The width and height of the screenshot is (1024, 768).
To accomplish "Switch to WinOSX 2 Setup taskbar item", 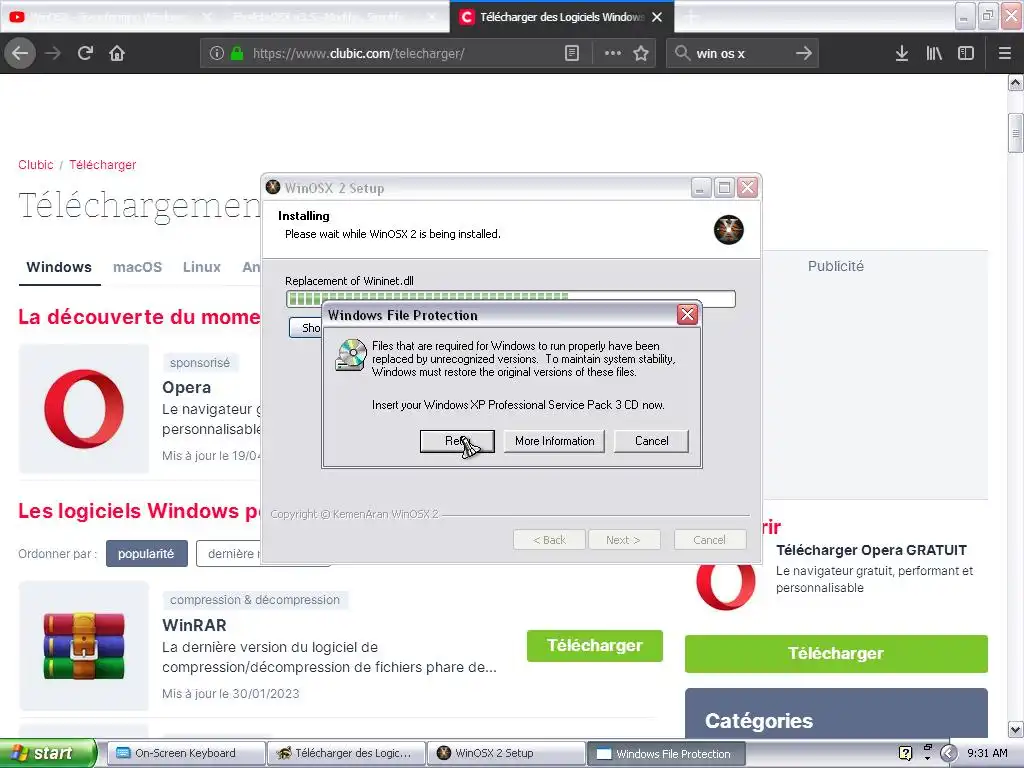I will [506, 753].
